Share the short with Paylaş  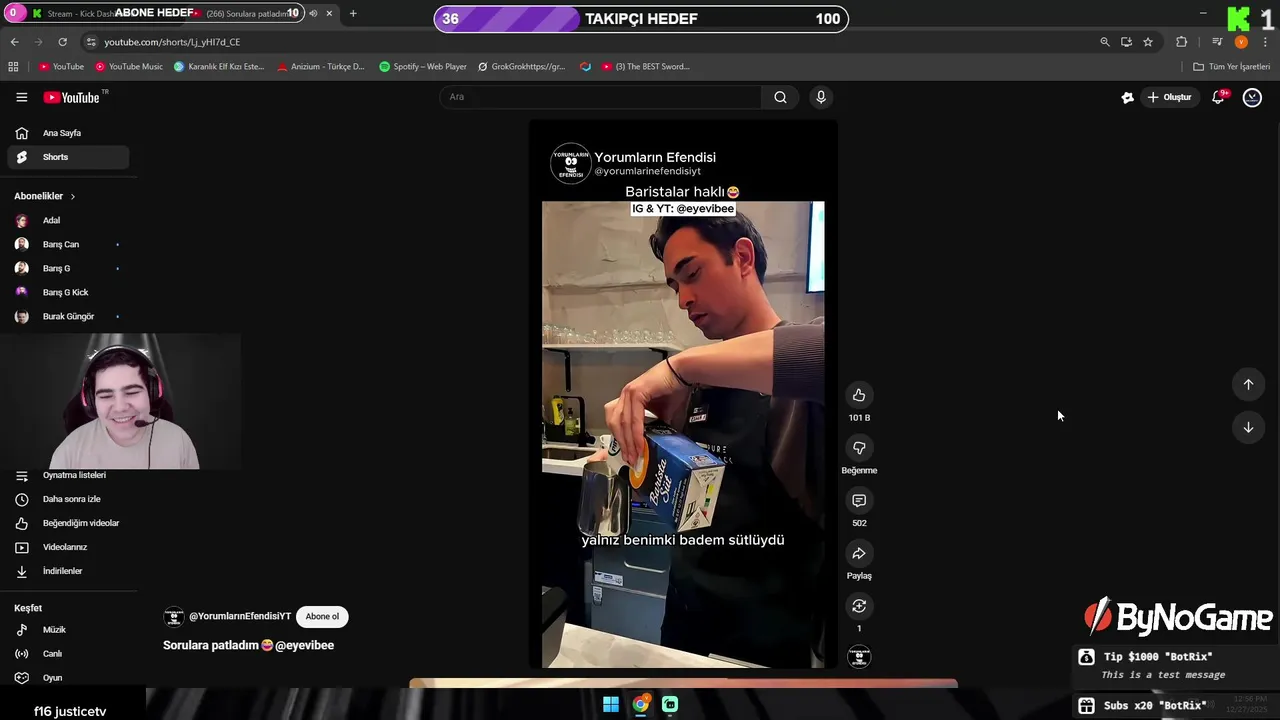[x=859, y=553]
